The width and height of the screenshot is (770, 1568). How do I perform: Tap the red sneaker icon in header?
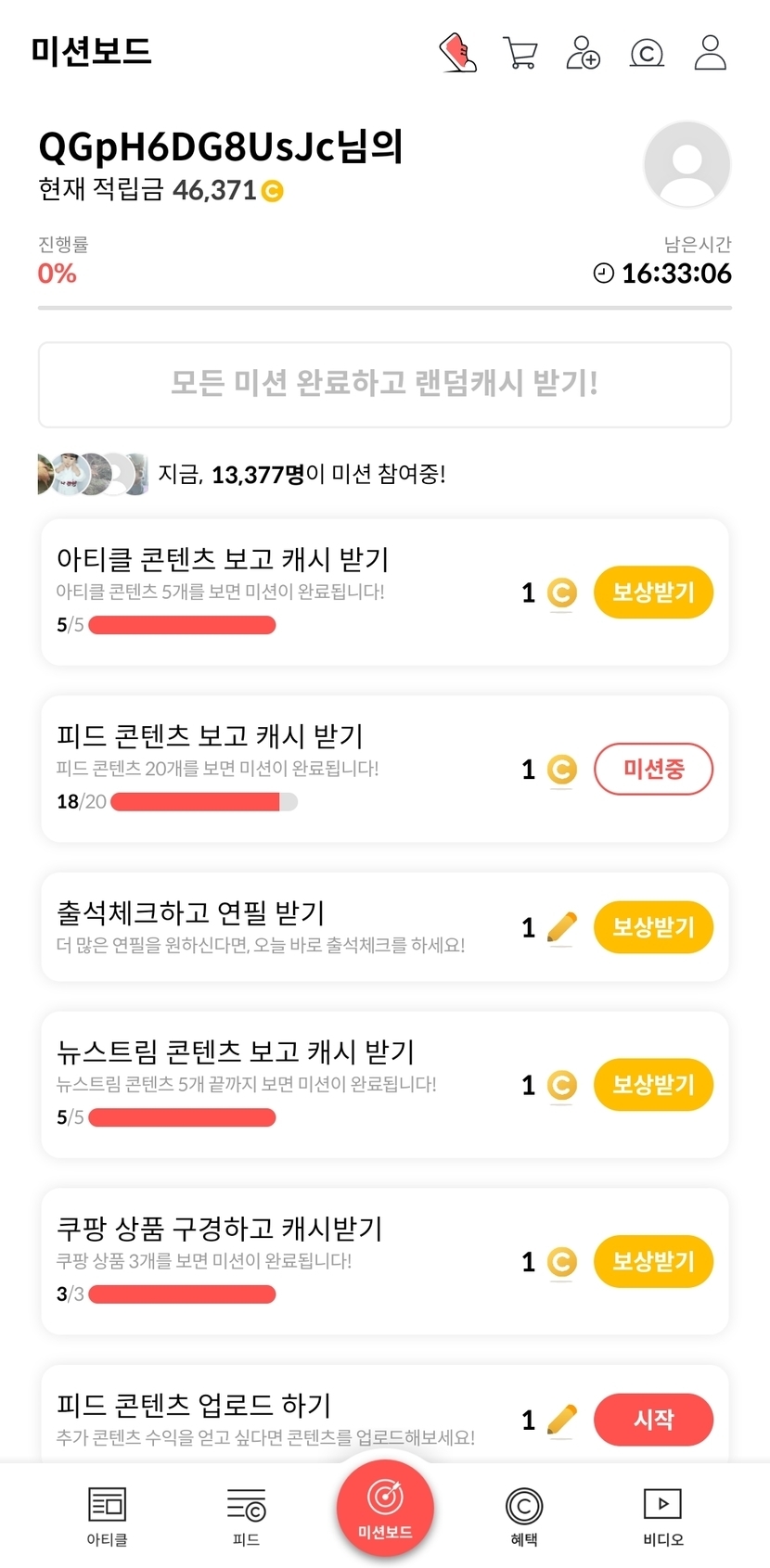[x=457, y=53]
